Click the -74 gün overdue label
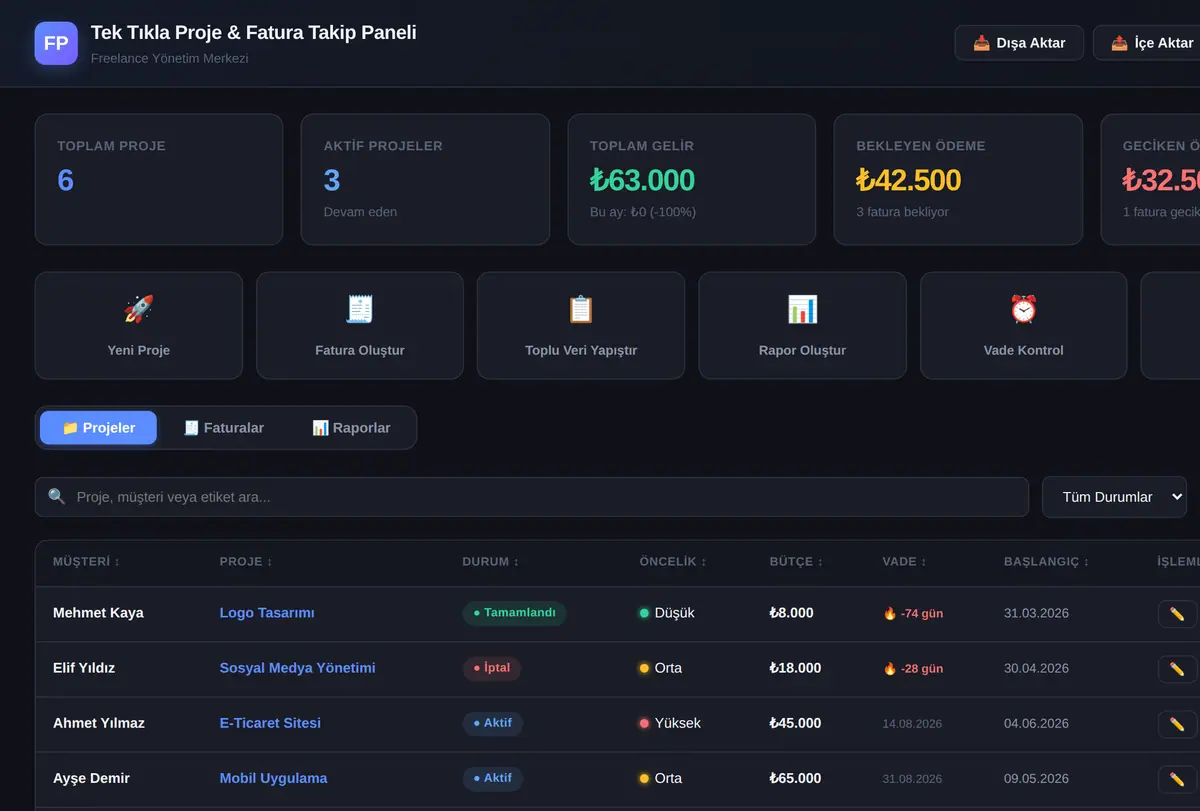The image size is (1200, 811). pos(913,613)
